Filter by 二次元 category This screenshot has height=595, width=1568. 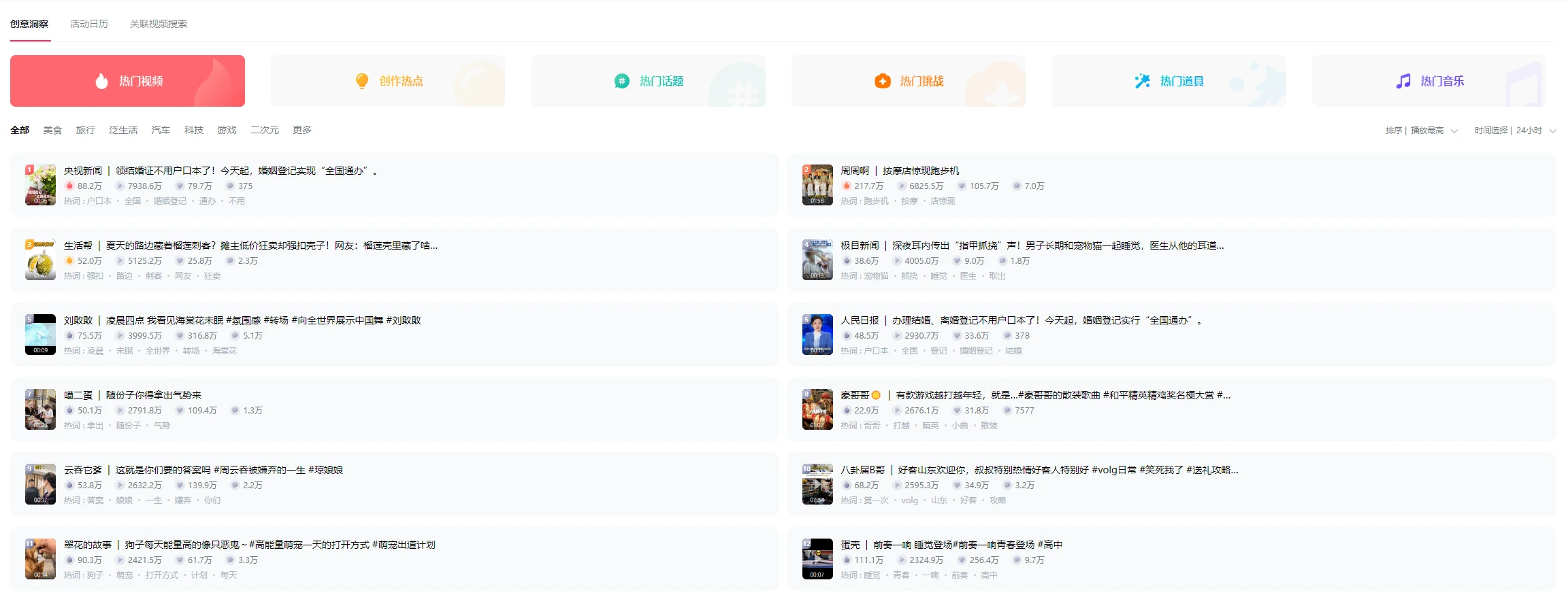[x=265, y=130]
